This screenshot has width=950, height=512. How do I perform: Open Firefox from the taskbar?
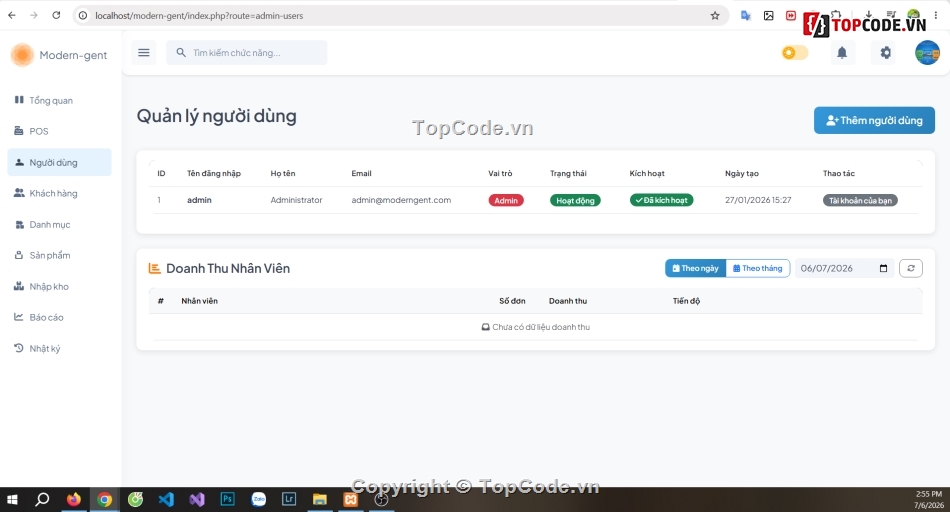pyautogui.click(x=74, y=499)
